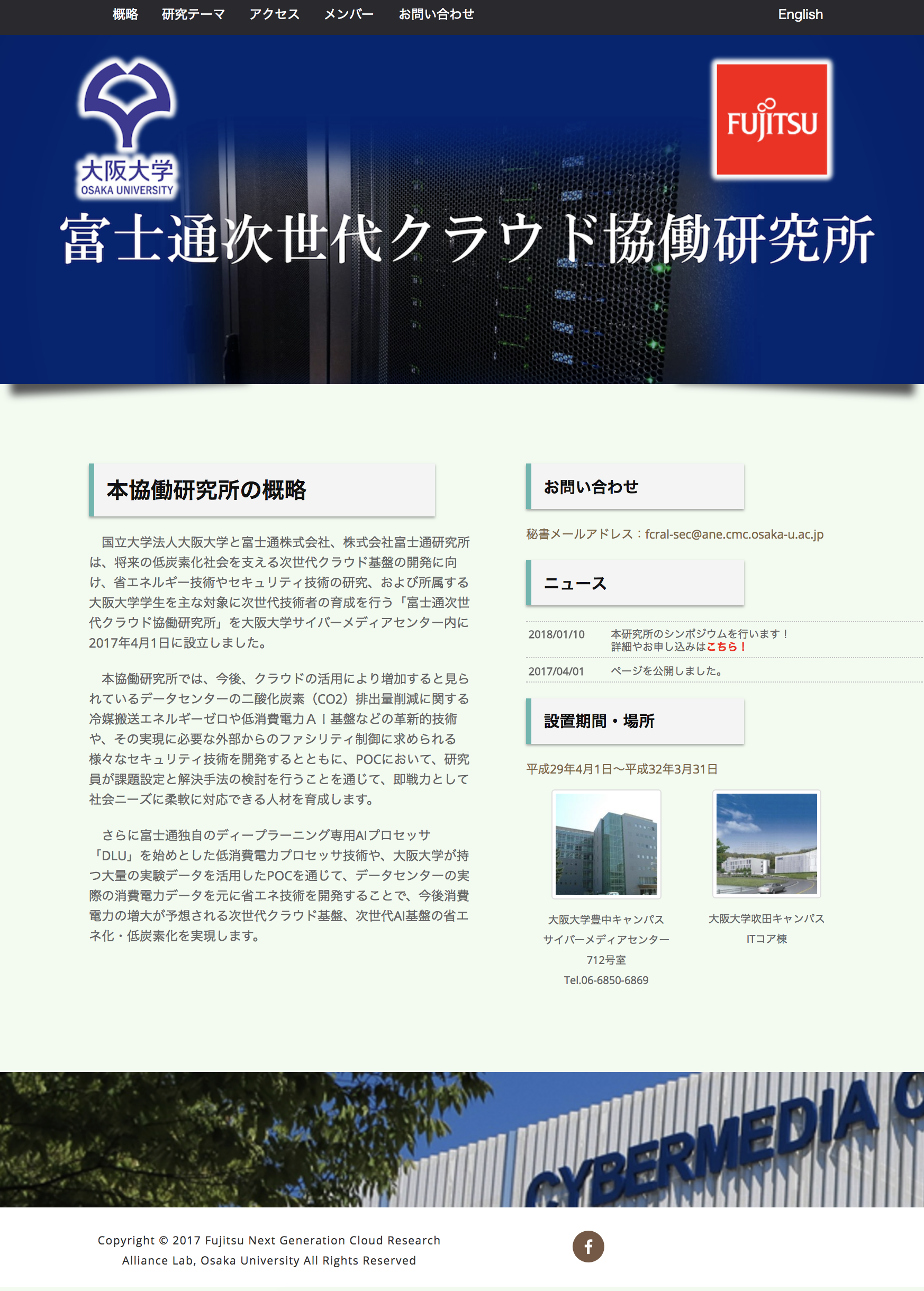Click the red Fujitsu logo
The width and height of the screenshot is (924, 1291).
(771, 120)
